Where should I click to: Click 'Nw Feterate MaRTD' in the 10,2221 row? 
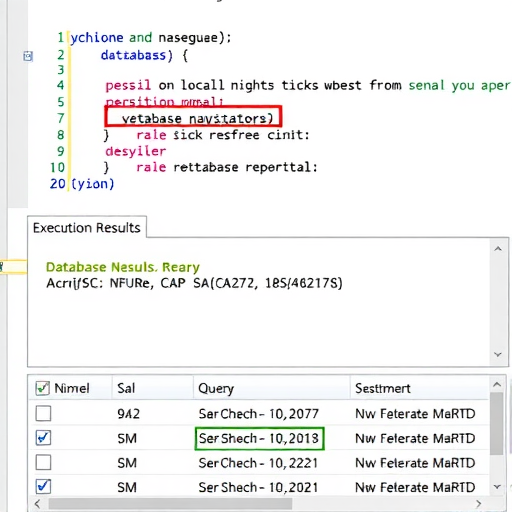[415, 463]
